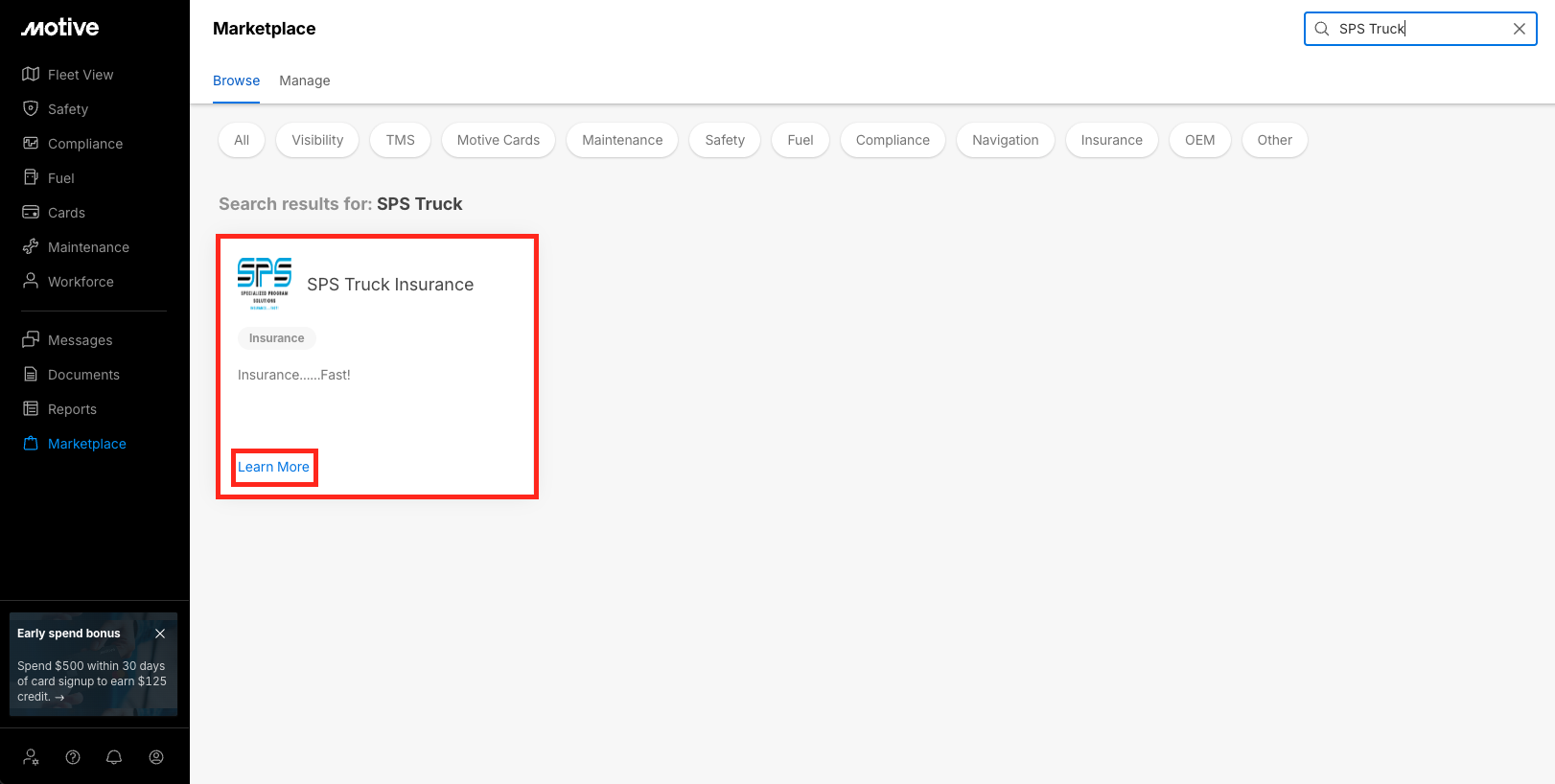Open Cards in the sidebar
The image size is (1555, 784).
[x=66, y=213]
